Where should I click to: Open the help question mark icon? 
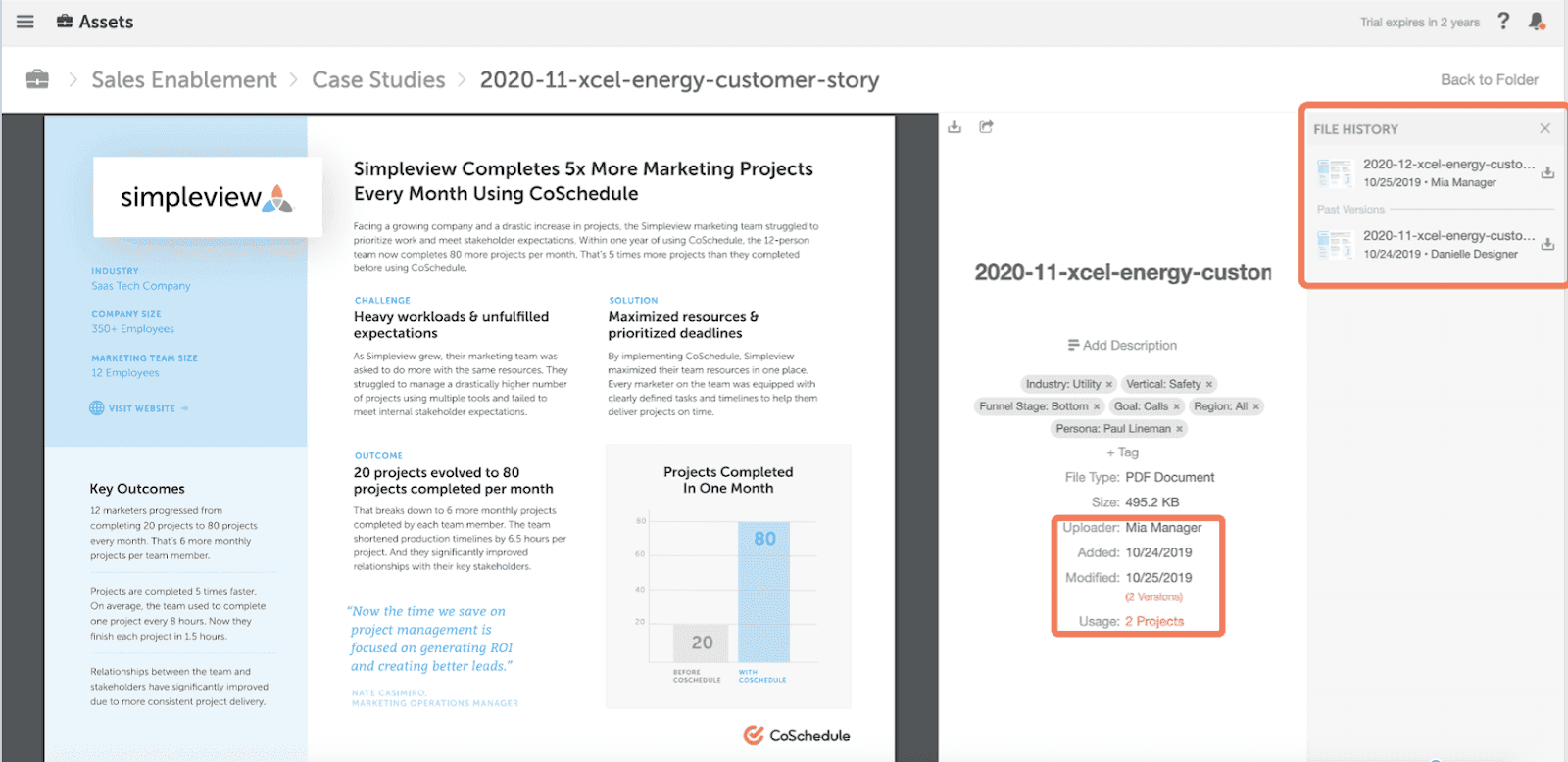[1503, 21]
